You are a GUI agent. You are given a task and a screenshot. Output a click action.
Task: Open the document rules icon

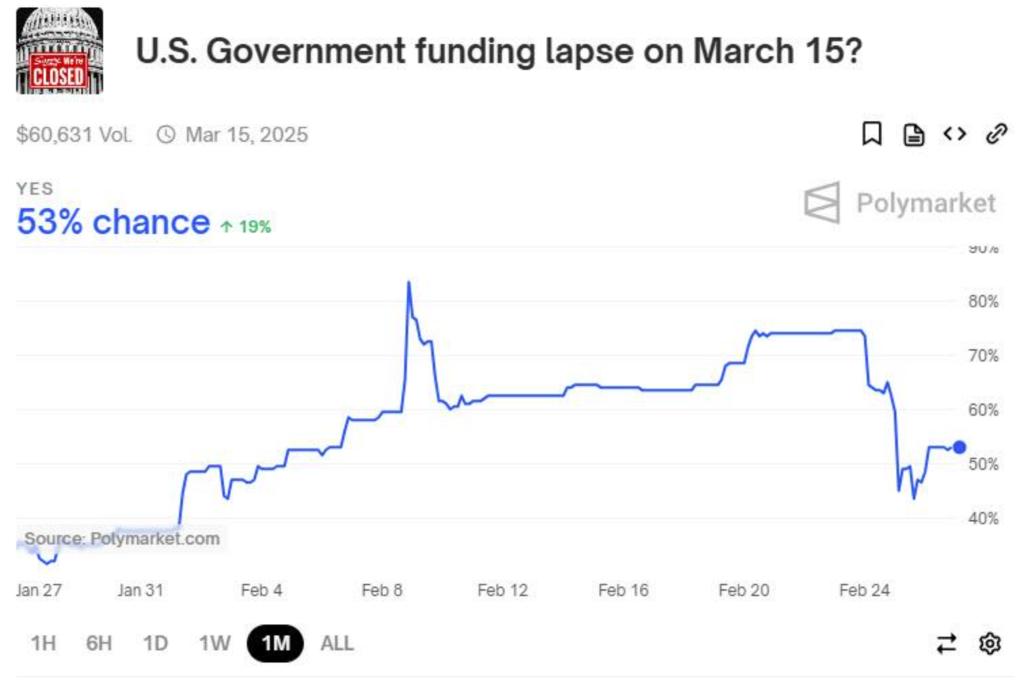[913, 135]
